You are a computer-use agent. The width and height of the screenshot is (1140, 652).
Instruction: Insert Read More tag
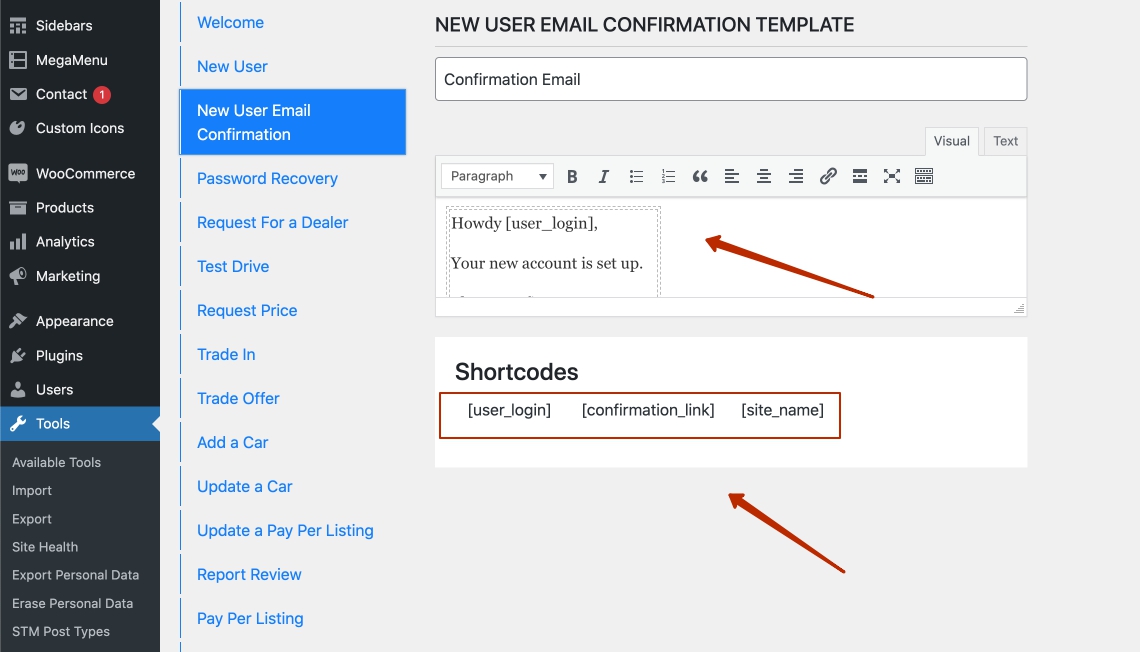(860, 177)
